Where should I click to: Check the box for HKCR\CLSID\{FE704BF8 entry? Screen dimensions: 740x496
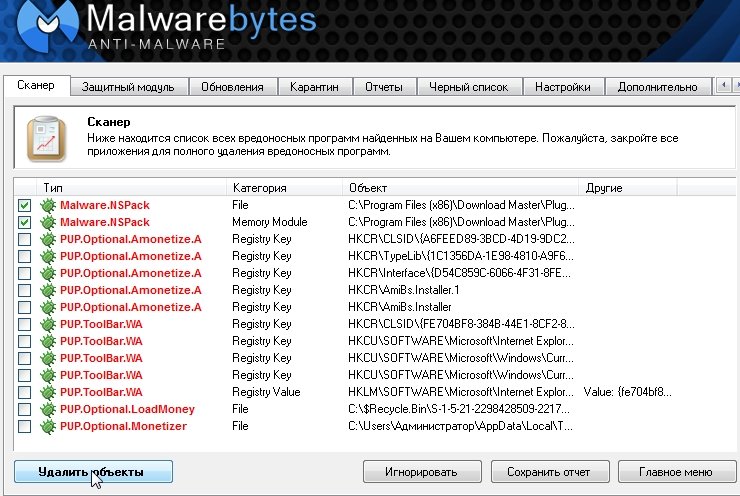[x=25, y=324]
